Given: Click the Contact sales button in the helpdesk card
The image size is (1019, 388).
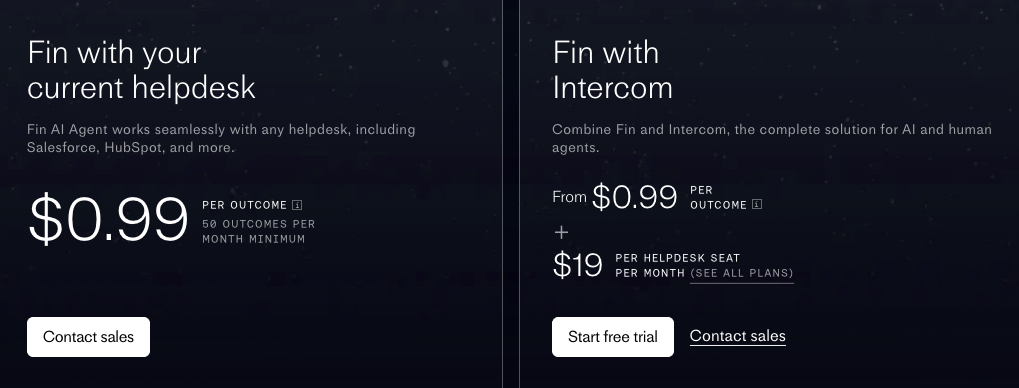Looking at the screenshot, I should [88, 337].
